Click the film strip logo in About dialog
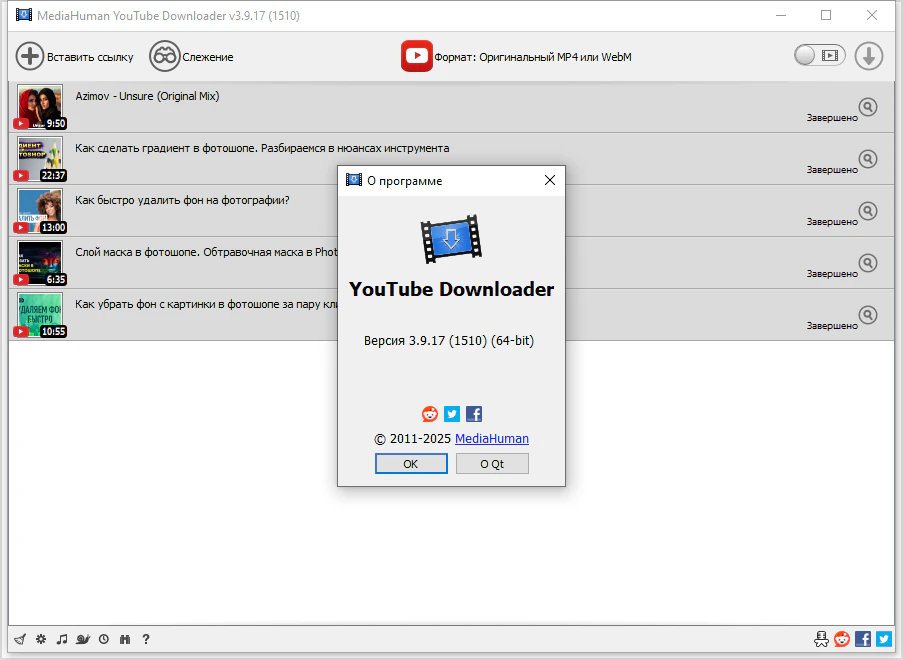 tap(452, 239)
